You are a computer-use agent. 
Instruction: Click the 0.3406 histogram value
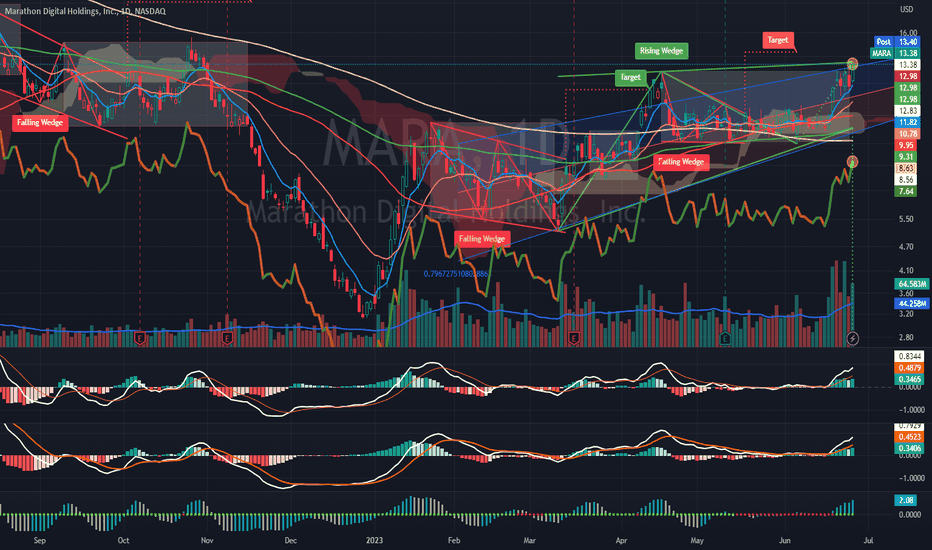click(909, 448)
